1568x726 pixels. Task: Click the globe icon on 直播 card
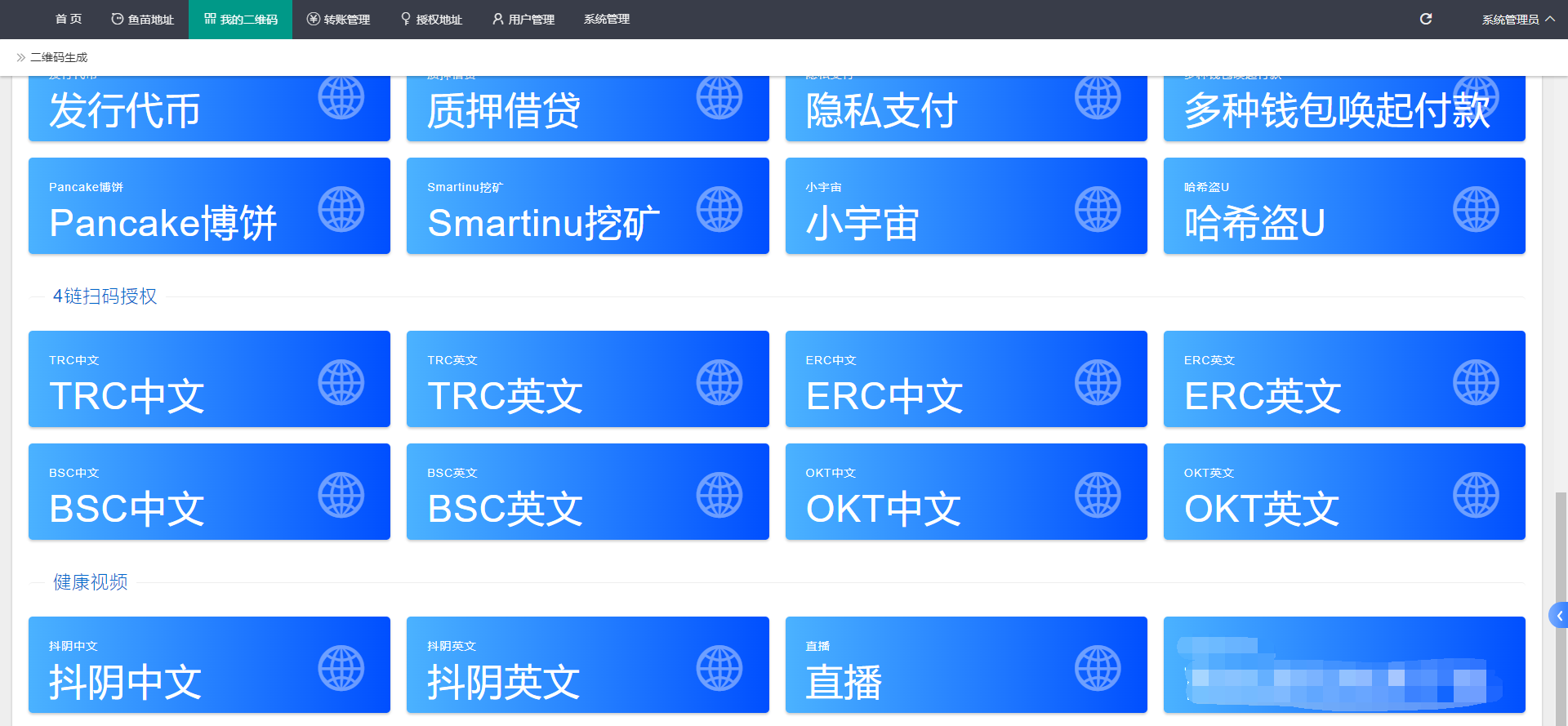click(1097, 668)
